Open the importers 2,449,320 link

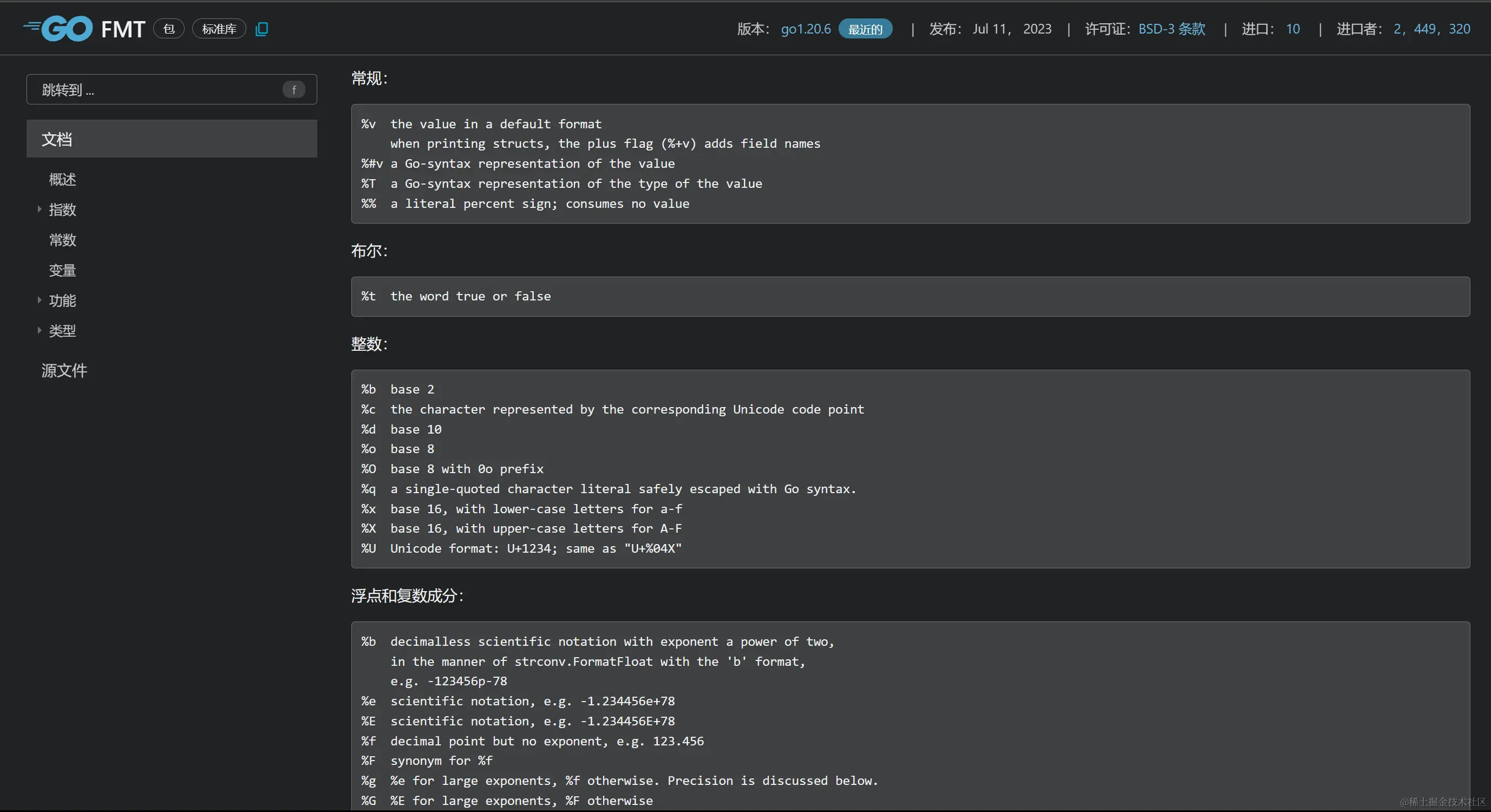[x=1431, y=29]
